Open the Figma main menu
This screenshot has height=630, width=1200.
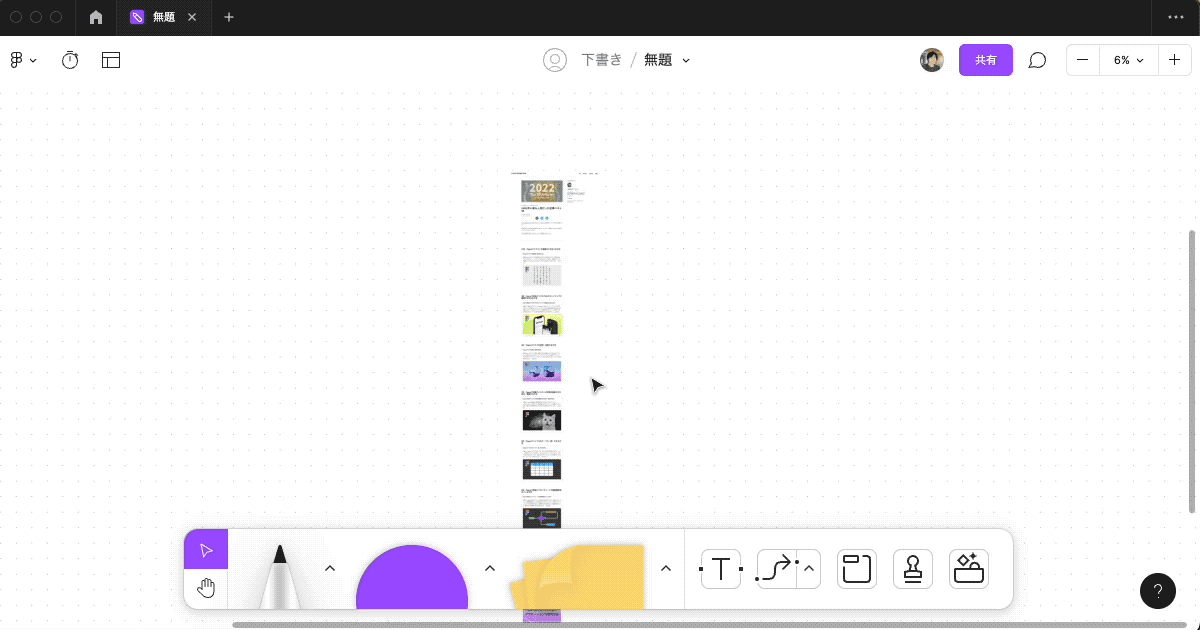point(22,60)
